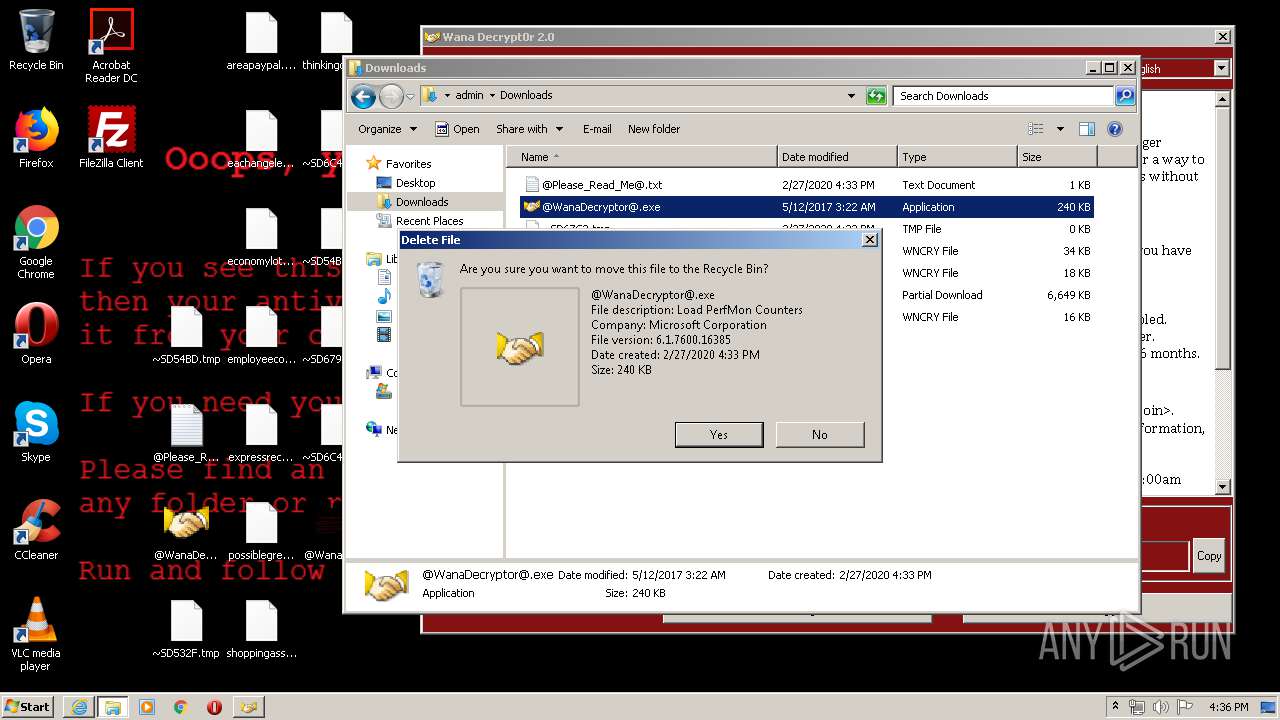Screen dimensions: 1280x720
Task: Open Windows Media Player from the taskbar
Action: click(147, 707)
